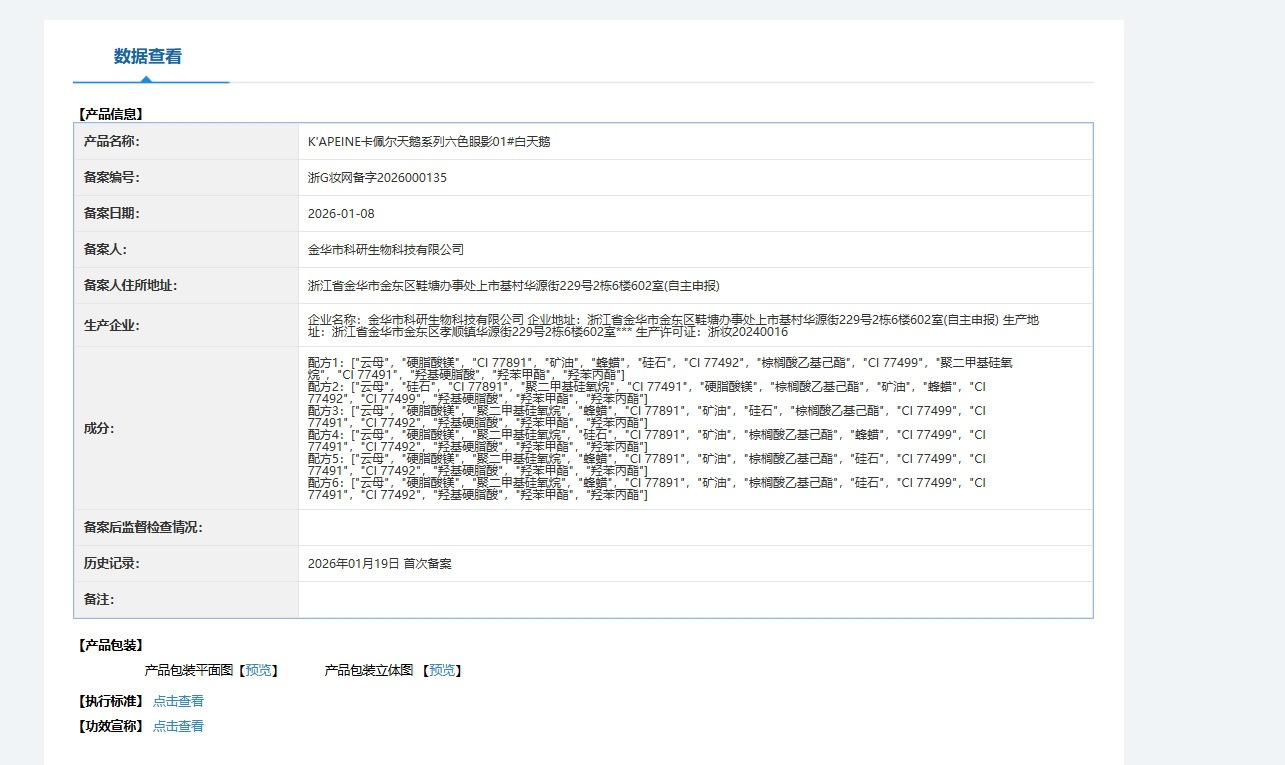Click the 配方6 ingredients line
Viewport: 1285px width, 765px height.
coord(647,488)
